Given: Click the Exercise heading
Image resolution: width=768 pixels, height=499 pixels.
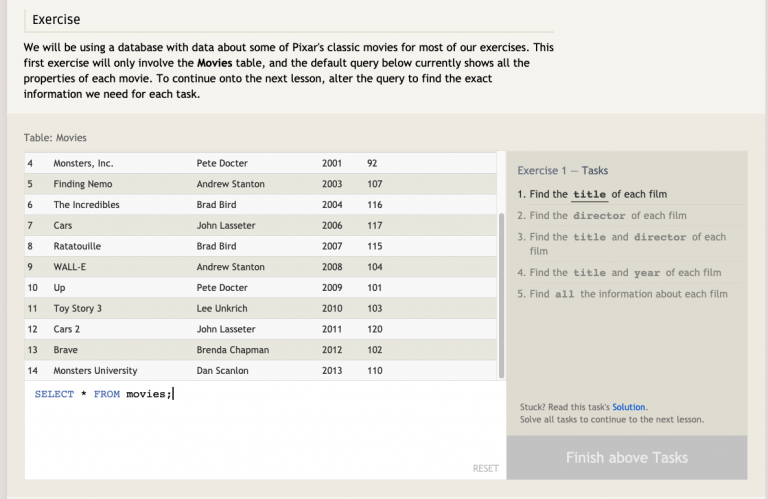Looking at the screenshot, I should [x=56, y=20].
